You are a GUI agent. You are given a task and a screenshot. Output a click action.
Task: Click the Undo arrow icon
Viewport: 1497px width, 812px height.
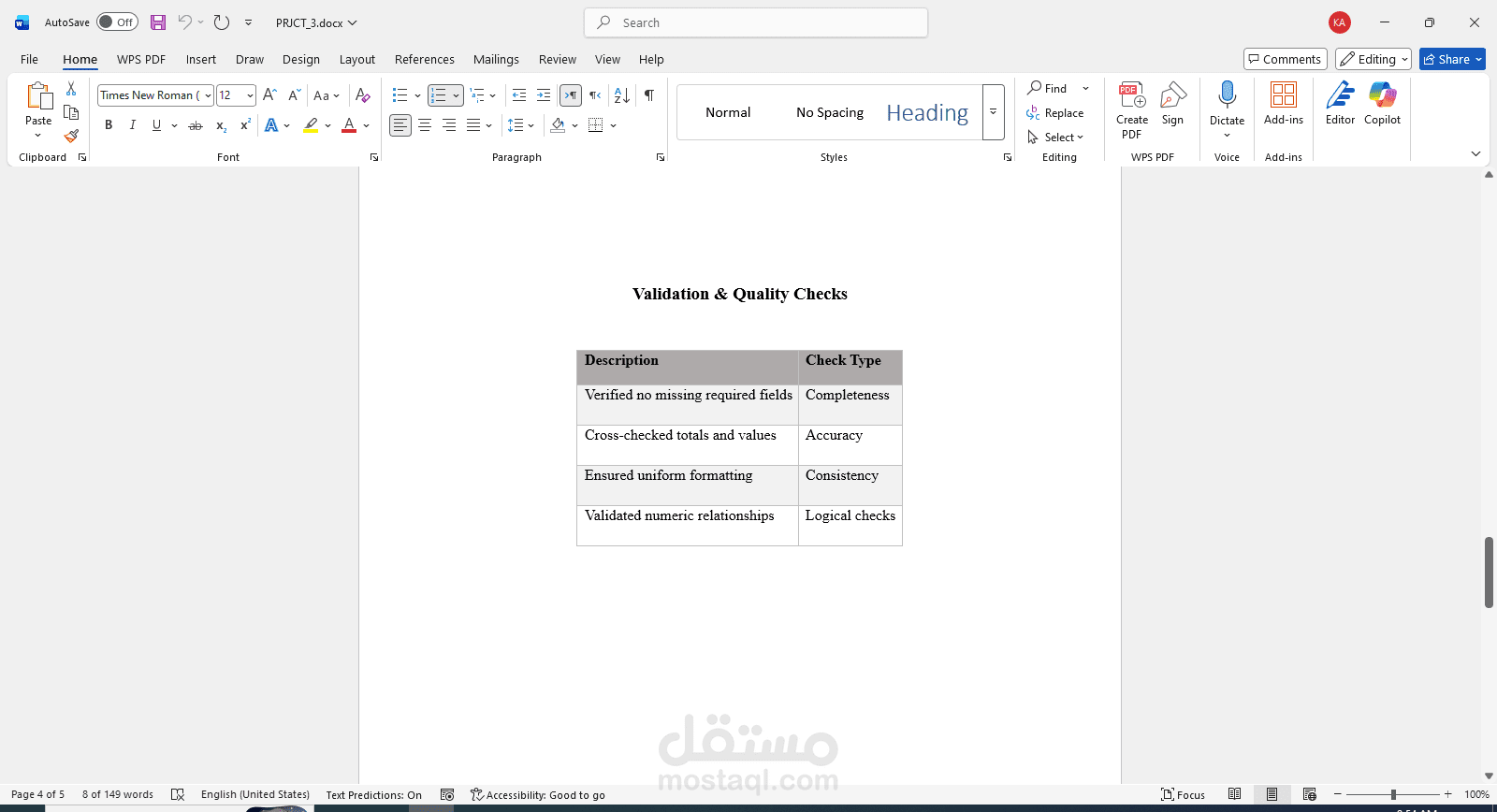click(x=185, y=22)
